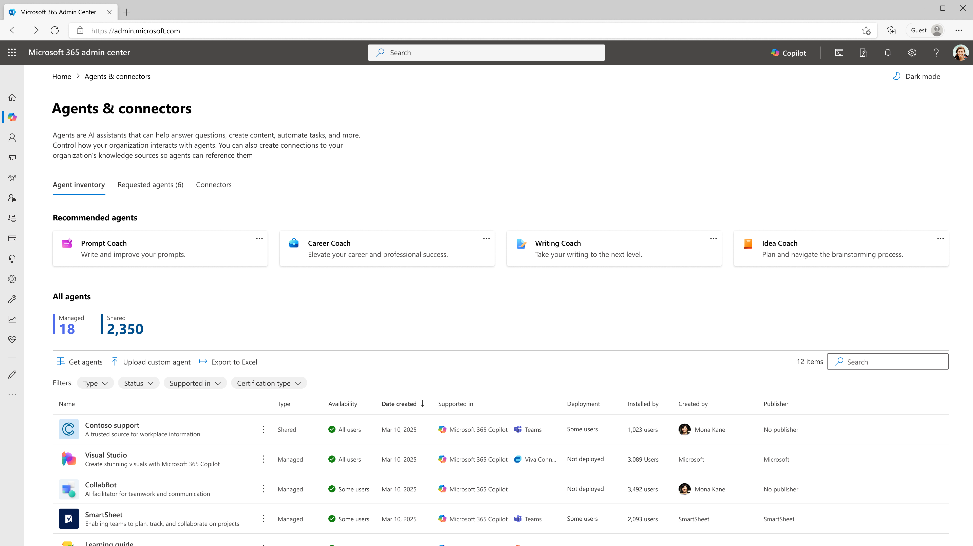Show all navigation via sidebar ellipsis

click(x=12, y=395)
